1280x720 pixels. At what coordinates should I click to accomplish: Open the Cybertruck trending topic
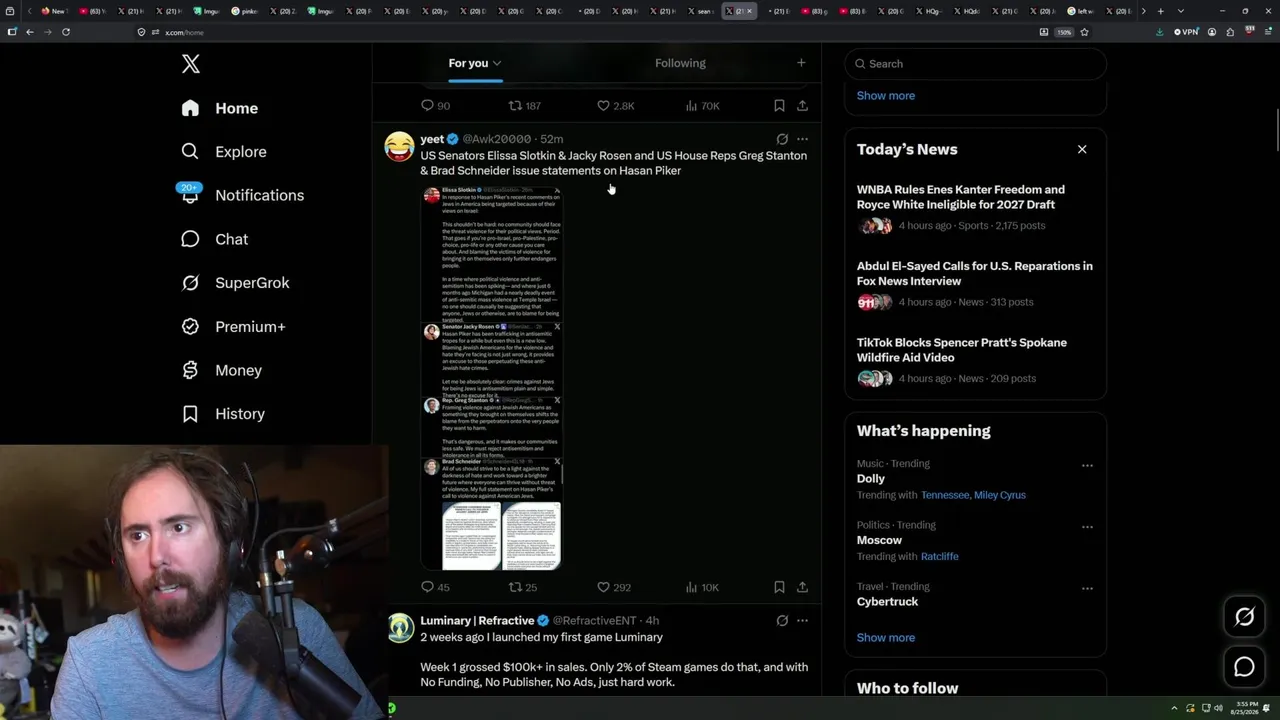click(x=887, y=602)
